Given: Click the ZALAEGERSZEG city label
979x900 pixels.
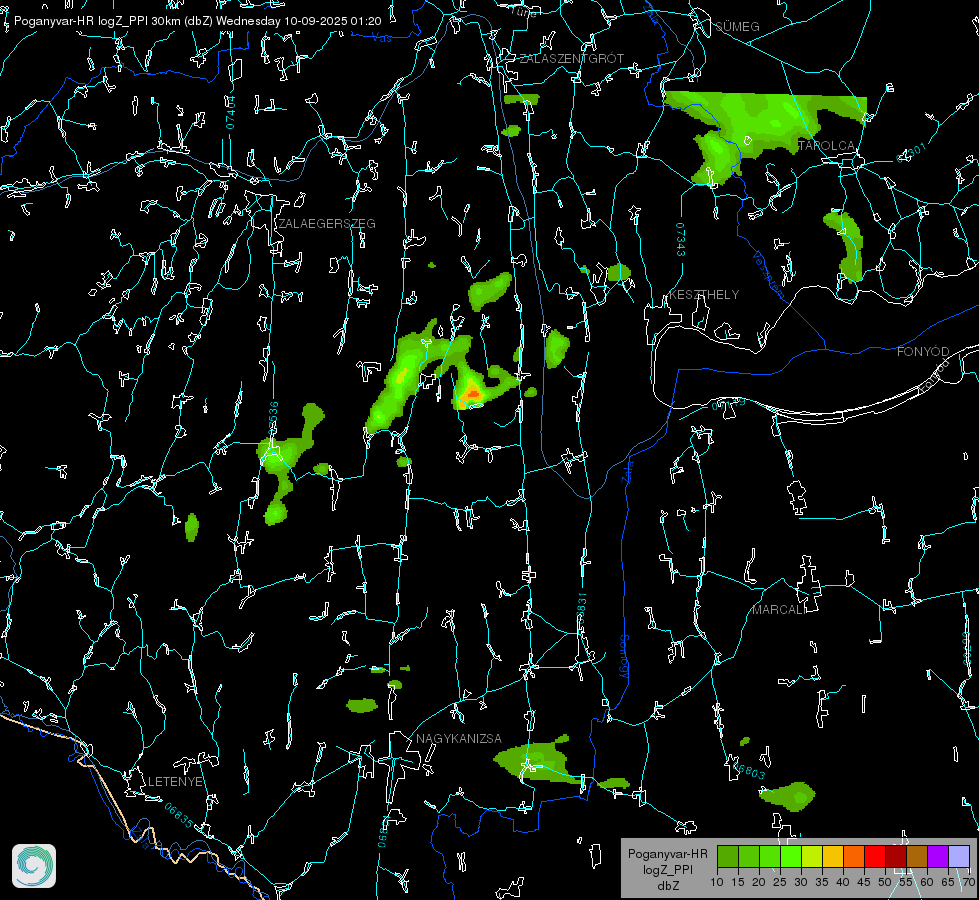Looking at the screenshot, I should (327, 224).
